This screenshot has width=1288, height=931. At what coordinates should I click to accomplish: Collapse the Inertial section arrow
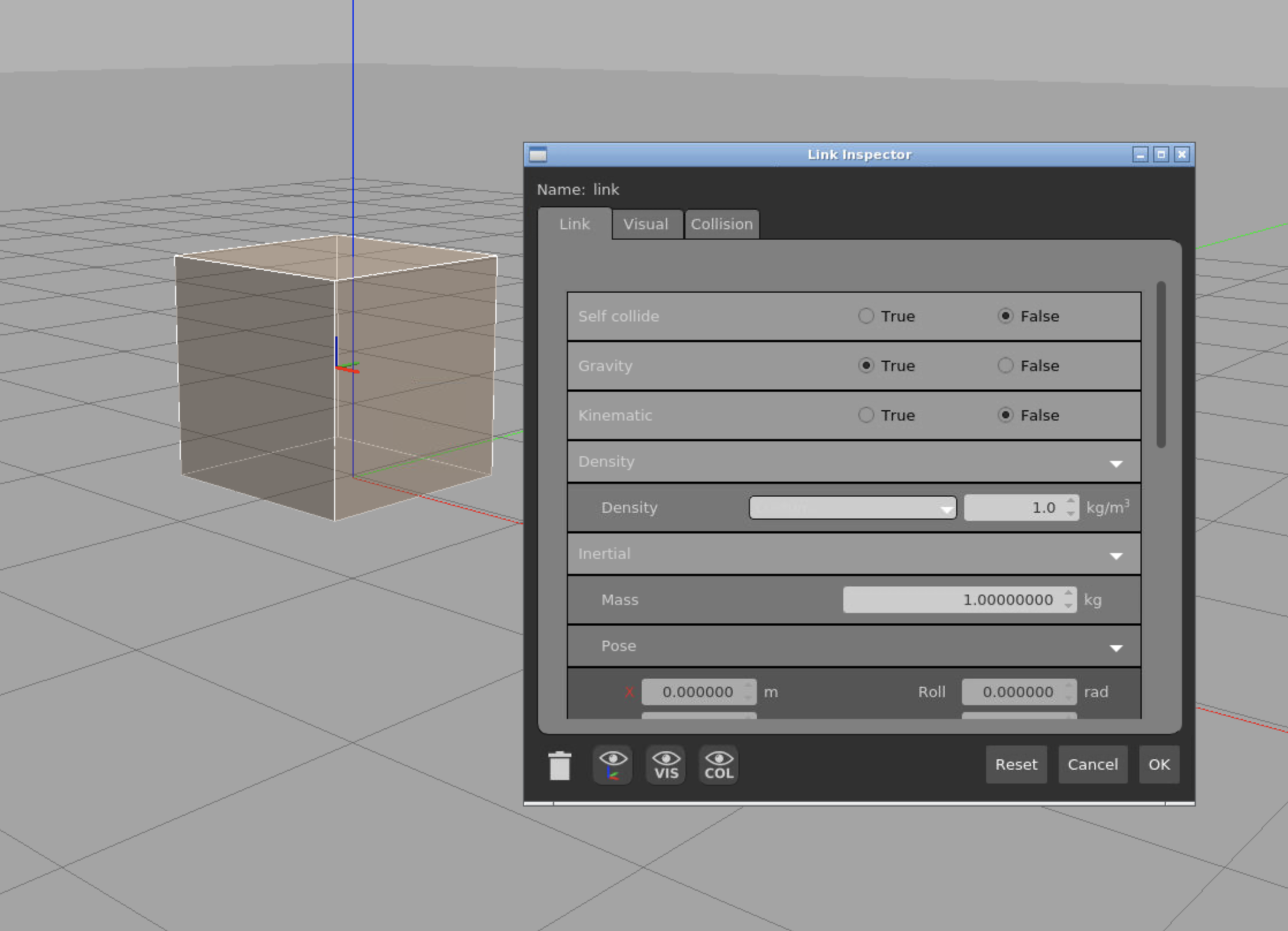(x=1116, y=555)
